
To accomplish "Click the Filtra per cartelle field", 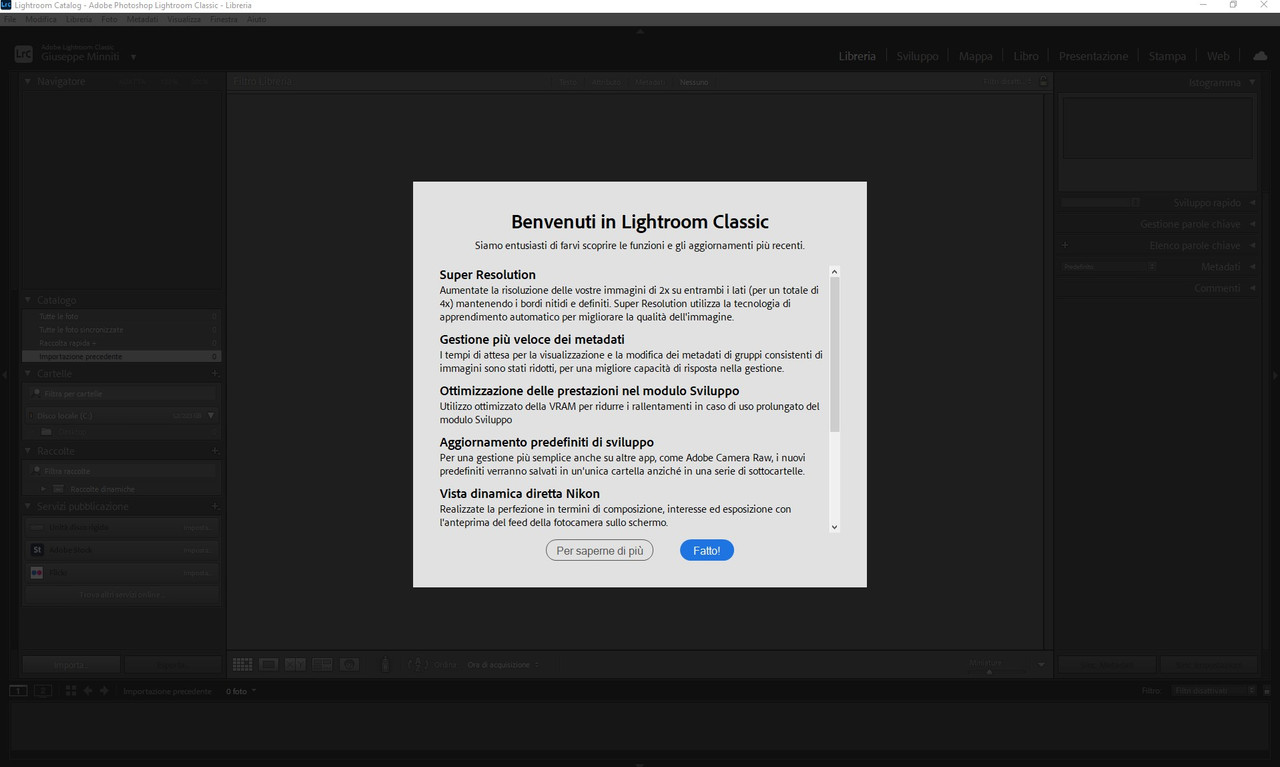I will tap(121, 394).
